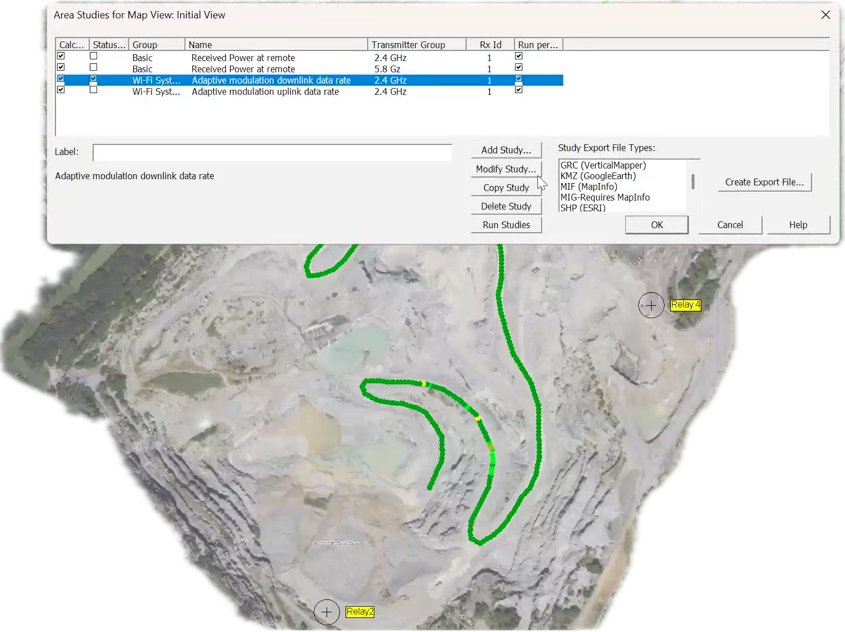Toggle Run per checkbox for 2.4 GHz Received Power
This screenshot has height=632, width=845.
519,56
